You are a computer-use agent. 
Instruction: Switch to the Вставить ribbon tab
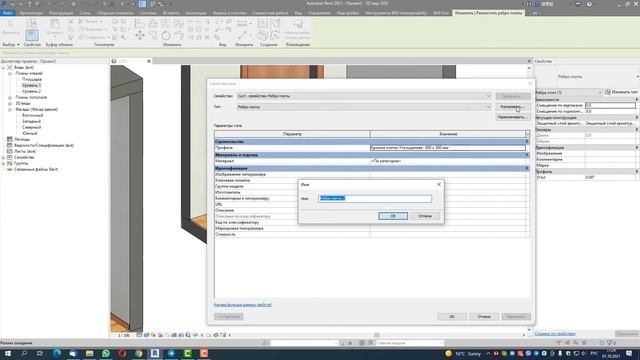click(171, 13)
